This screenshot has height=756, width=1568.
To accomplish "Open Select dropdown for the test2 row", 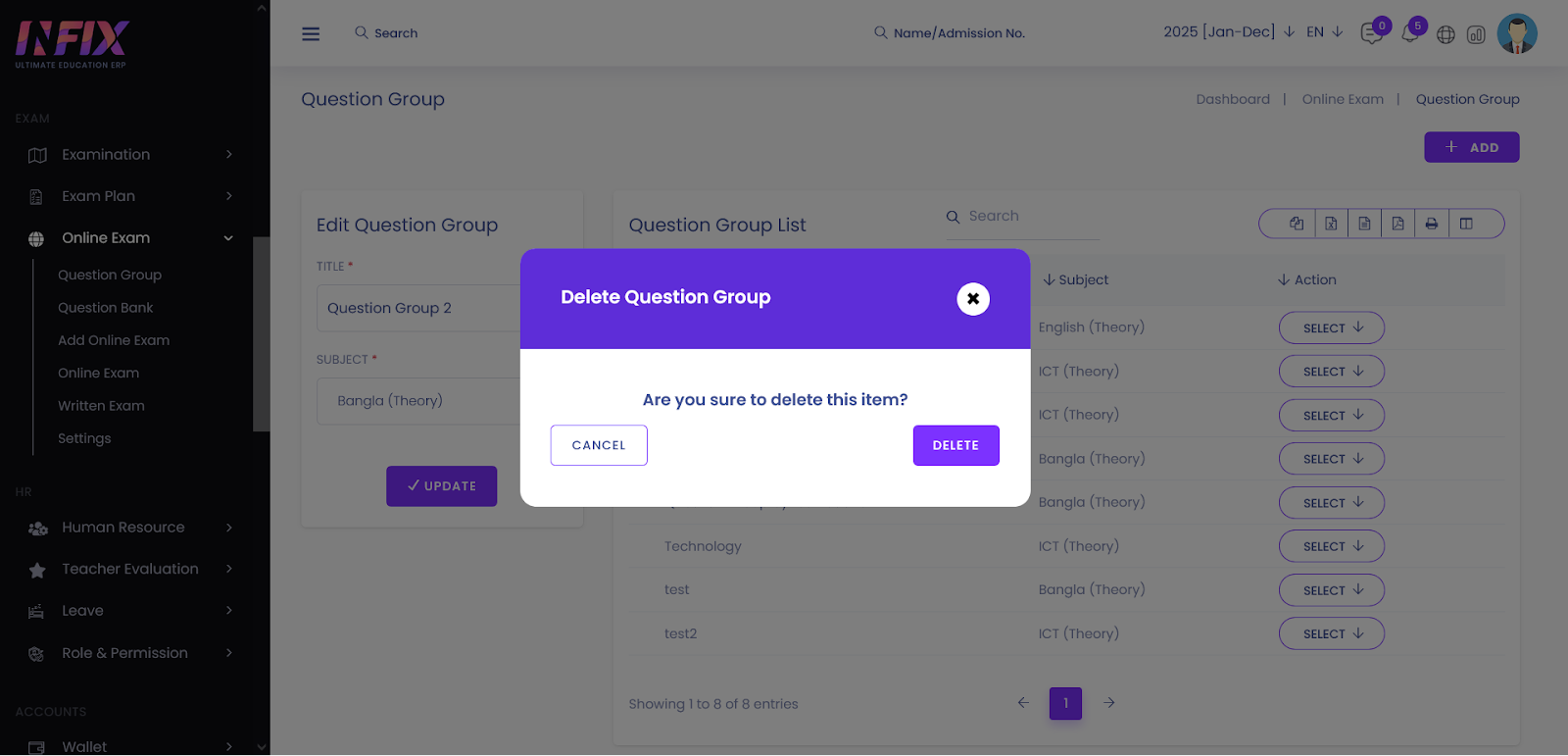I will coord(1331,633).
